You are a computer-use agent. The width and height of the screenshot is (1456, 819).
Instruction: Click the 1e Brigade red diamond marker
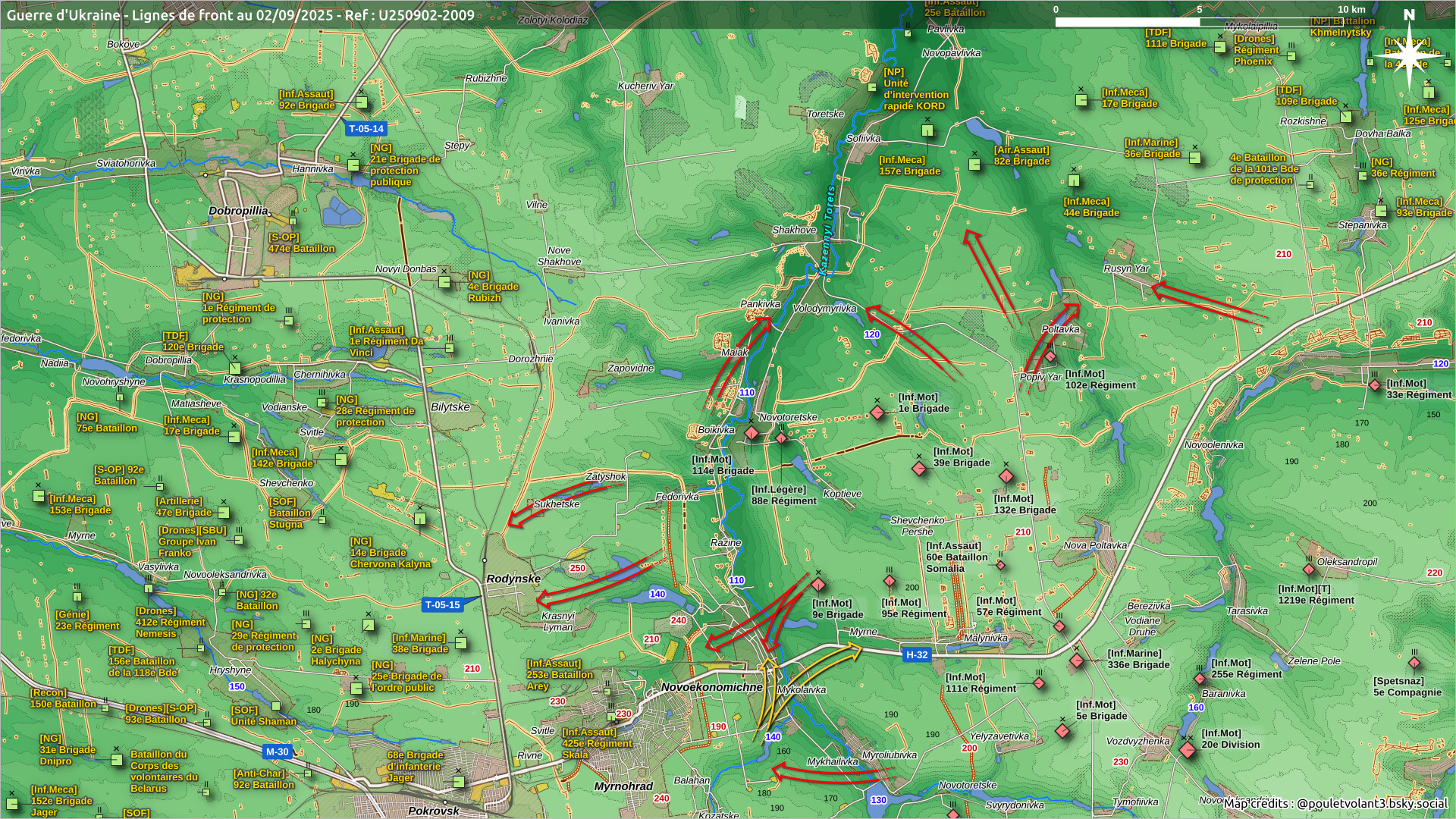tap(877, 413)
